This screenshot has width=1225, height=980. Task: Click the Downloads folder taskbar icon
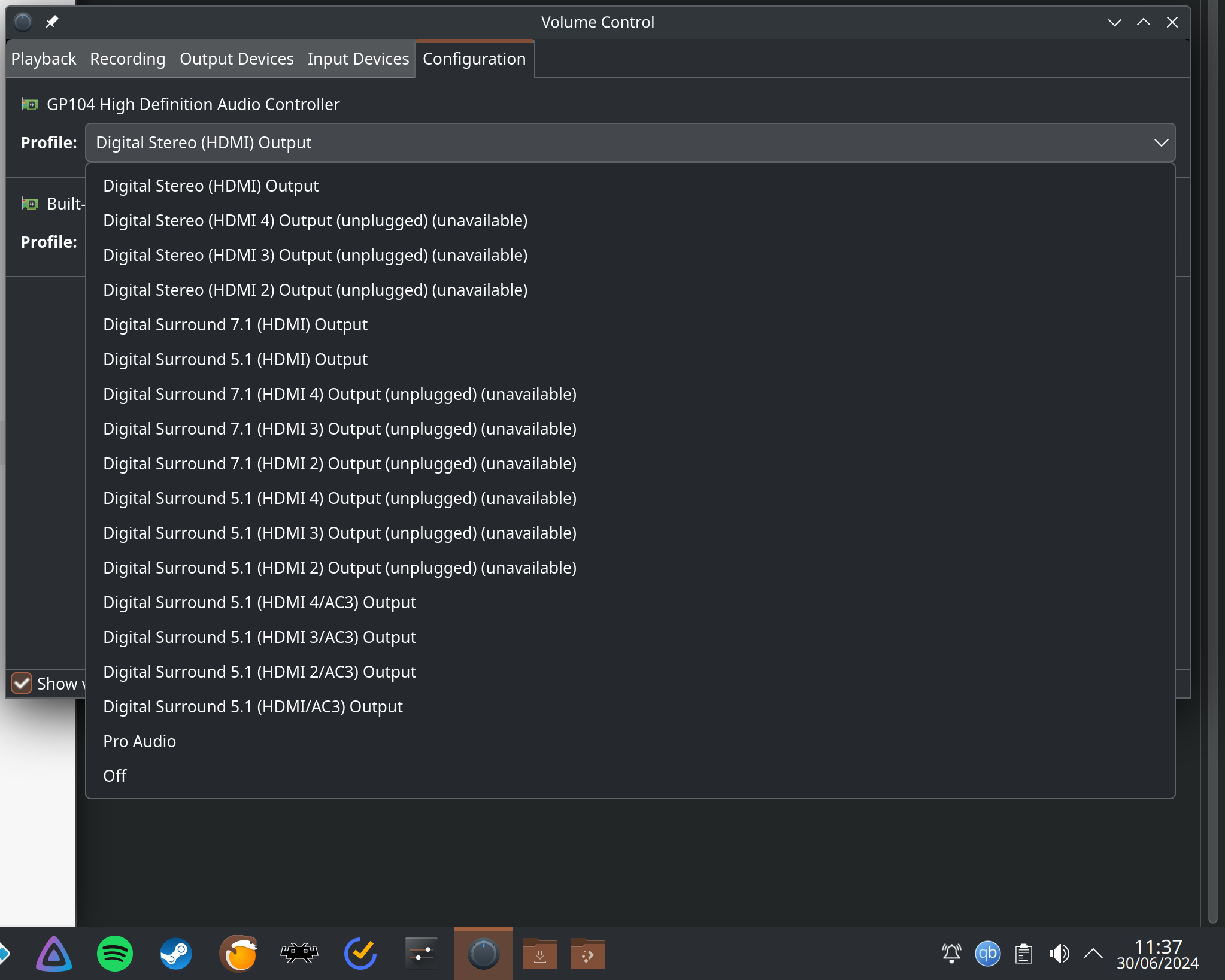(x=539, y=954)
